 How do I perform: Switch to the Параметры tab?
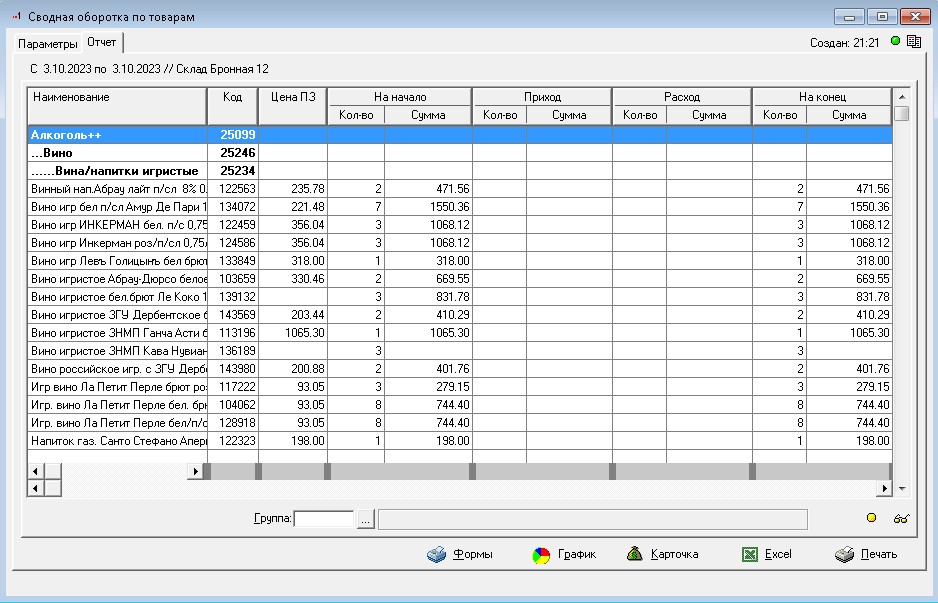click(x=47, y=44)
